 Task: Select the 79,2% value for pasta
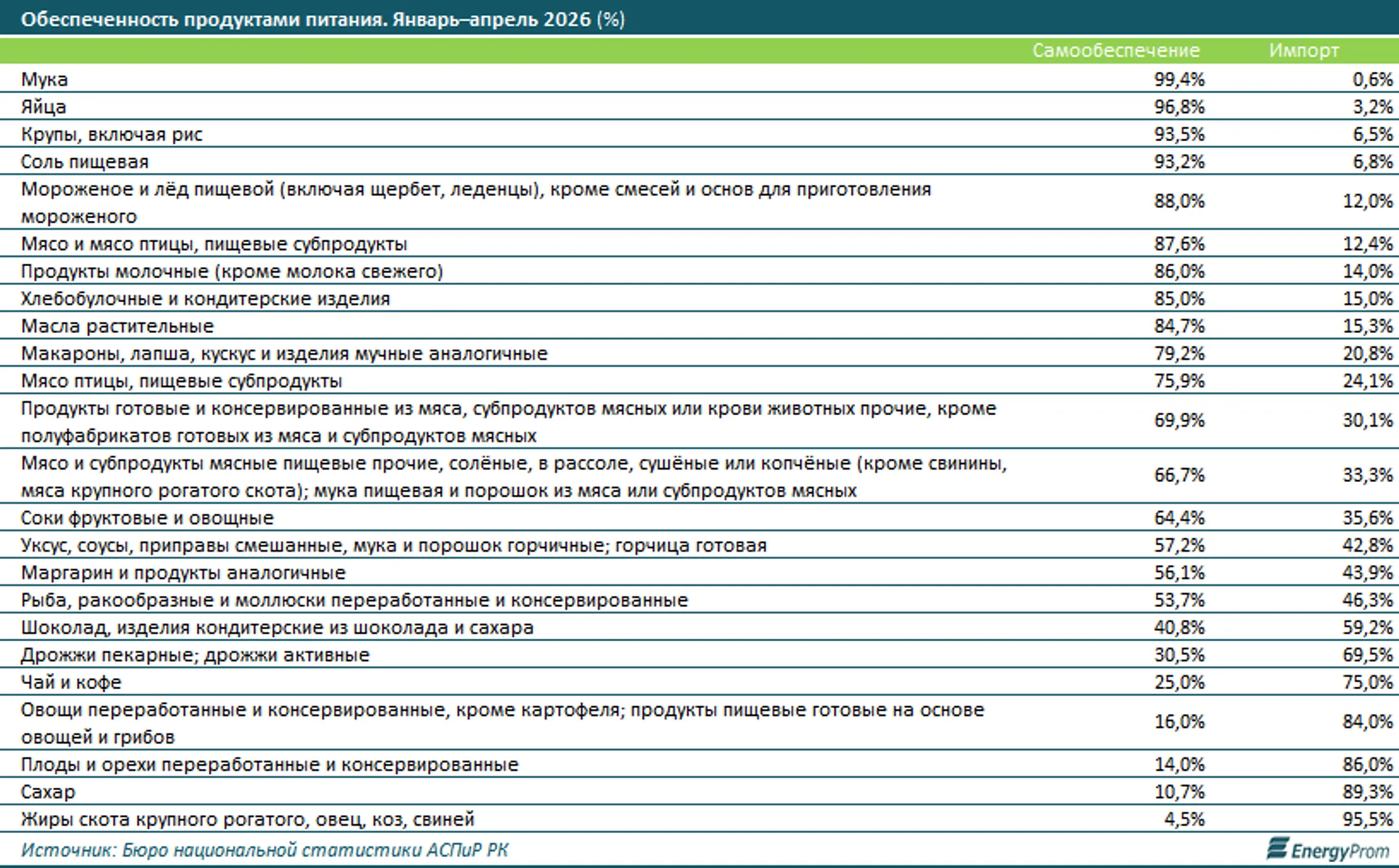pyautogui.click(x=1179, y=353)
